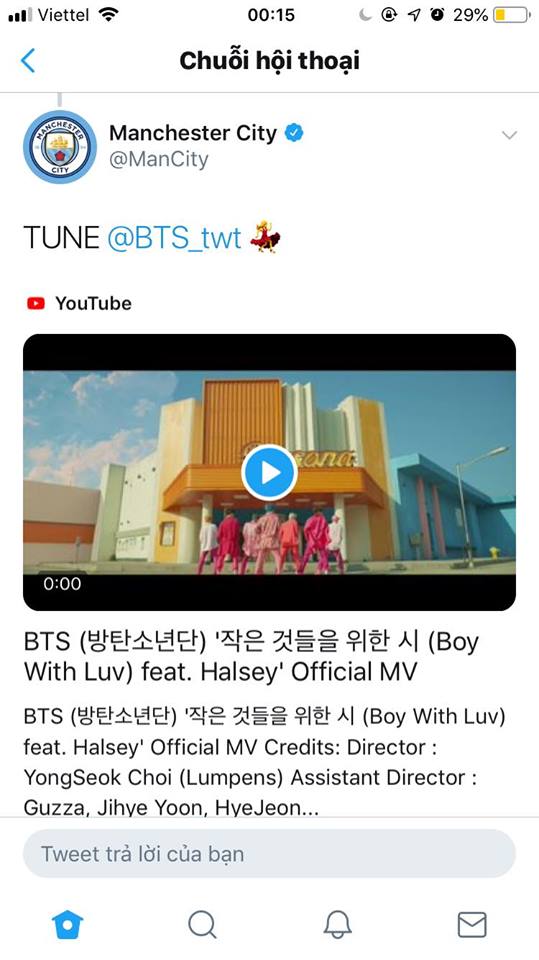Open the Messages envelope tab

(x=472, y=924)
